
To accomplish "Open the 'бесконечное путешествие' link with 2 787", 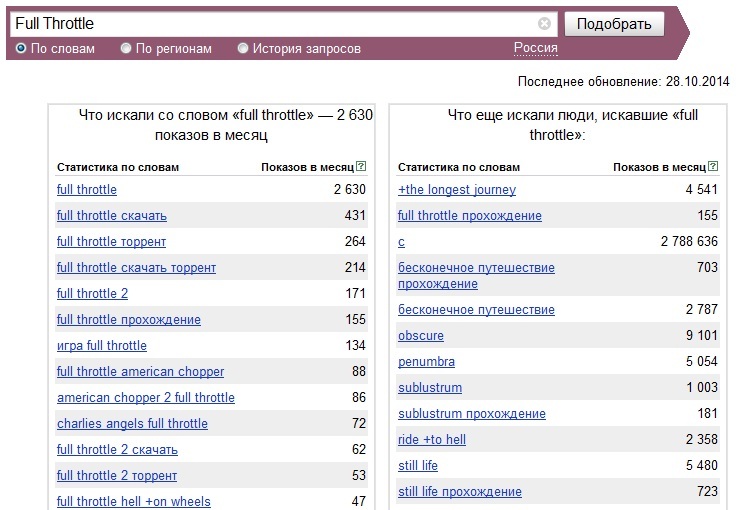I will 476,310.
